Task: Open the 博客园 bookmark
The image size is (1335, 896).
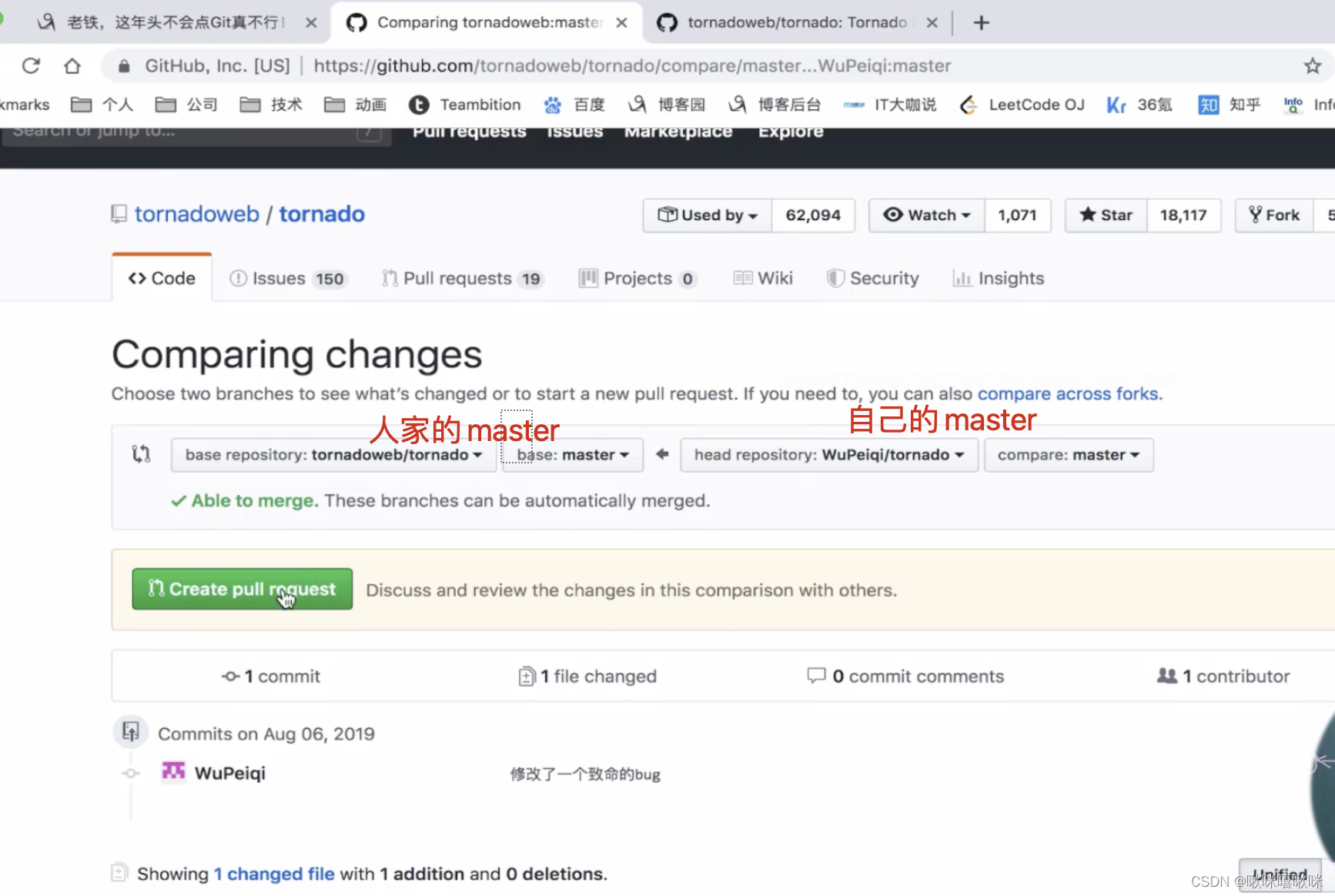Action: [667, 105]
